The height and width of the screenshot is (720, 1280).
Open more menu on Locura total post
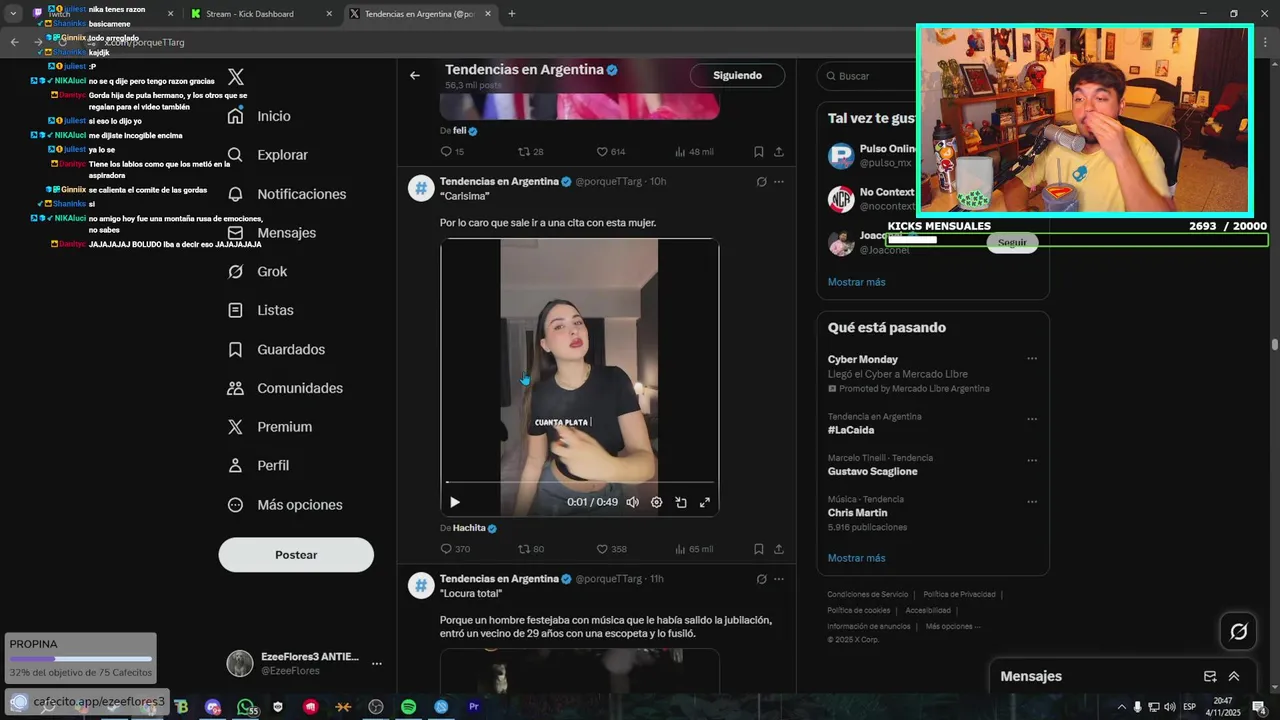[x=779, y=579]
